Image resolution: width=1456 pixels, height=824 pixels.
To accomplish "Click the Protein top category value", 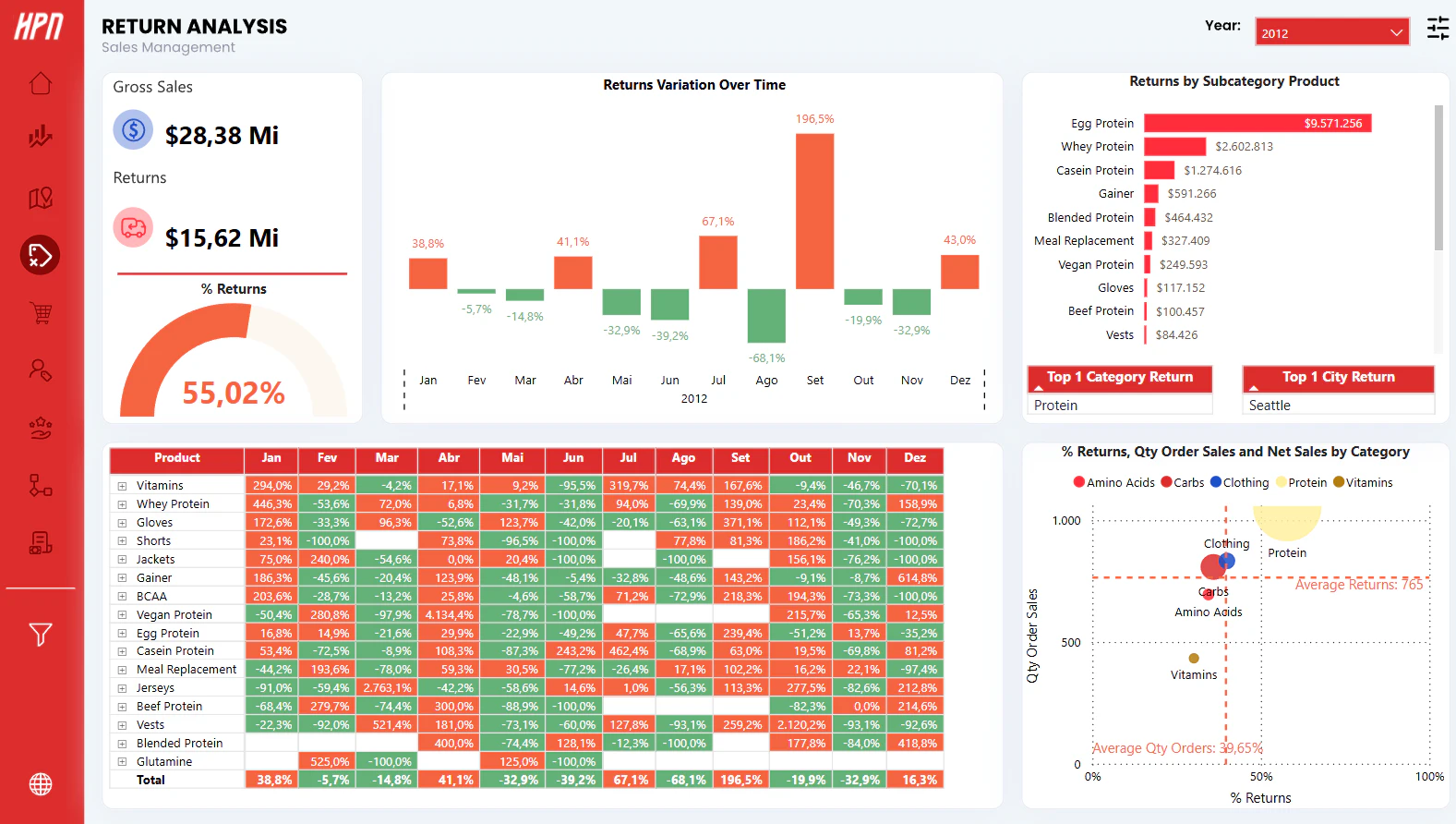I will (1055, 406).
